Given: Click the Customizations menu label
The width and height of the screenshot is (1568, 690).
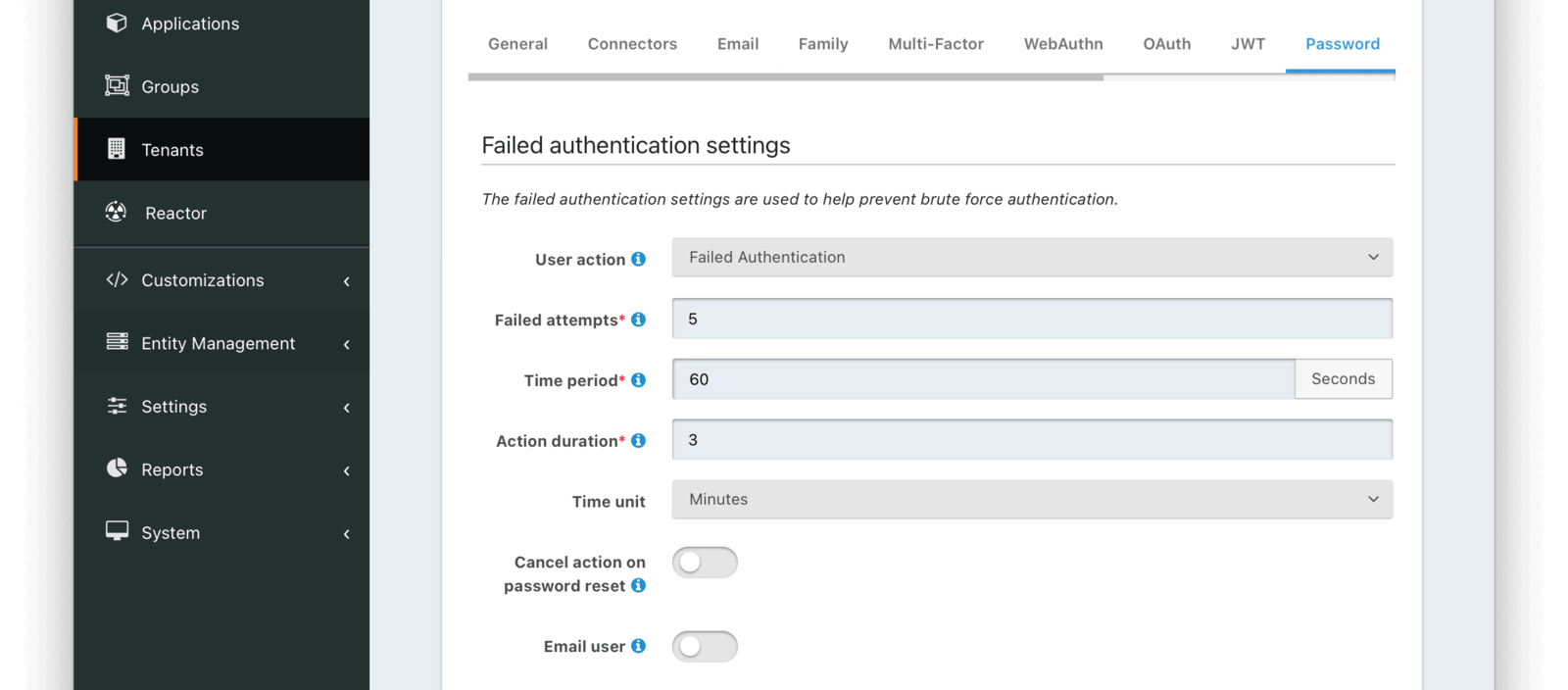Looking at the screenshot, I should click(203, 280).
